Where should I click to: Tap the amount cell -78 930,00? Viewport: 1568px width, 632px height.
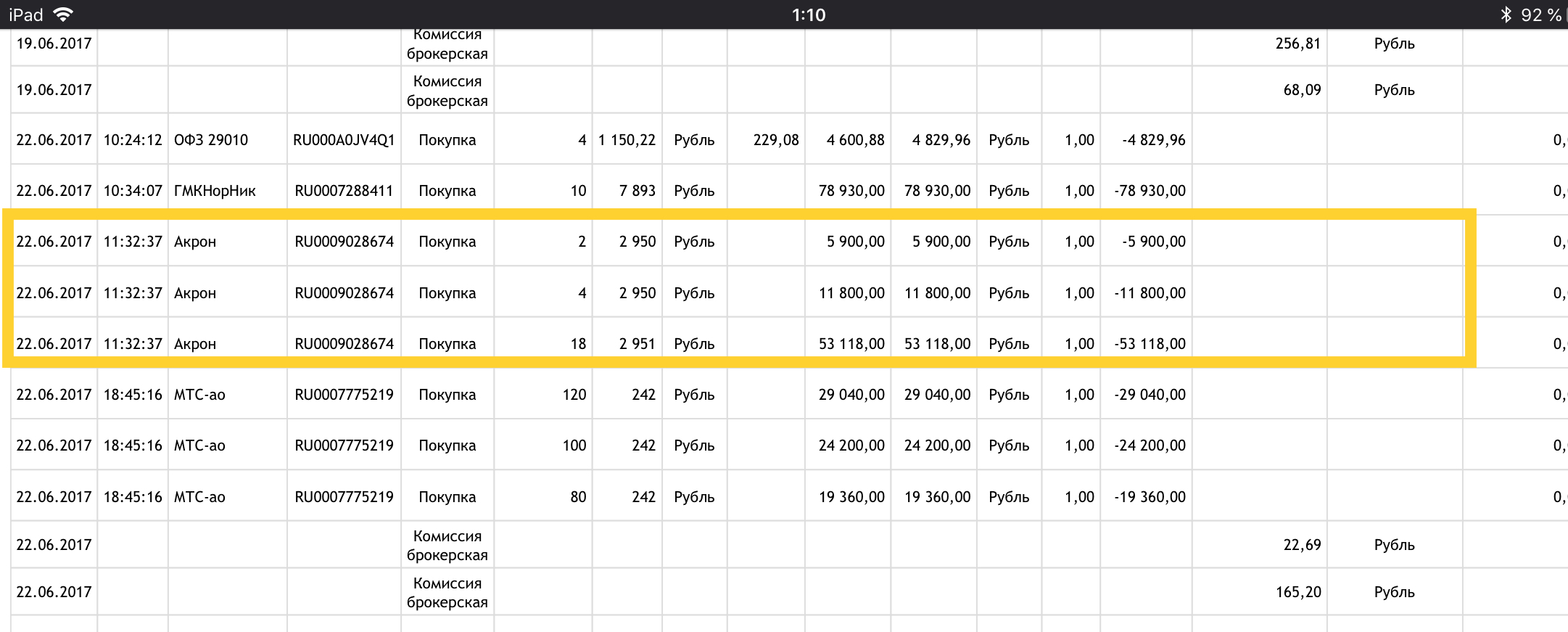pyautogui.click(x=1150, y=191)
